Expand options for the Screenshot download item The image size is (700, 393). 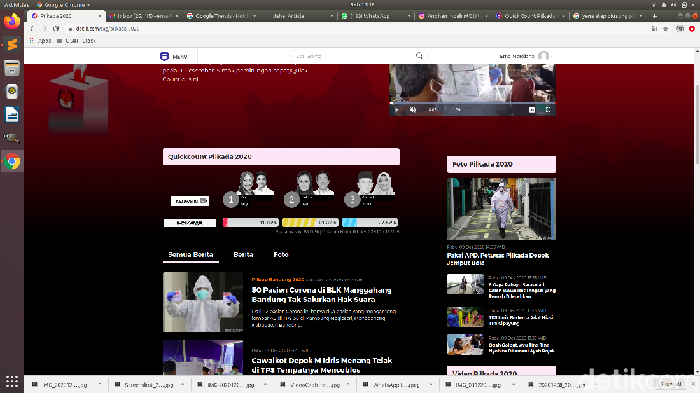182,384
